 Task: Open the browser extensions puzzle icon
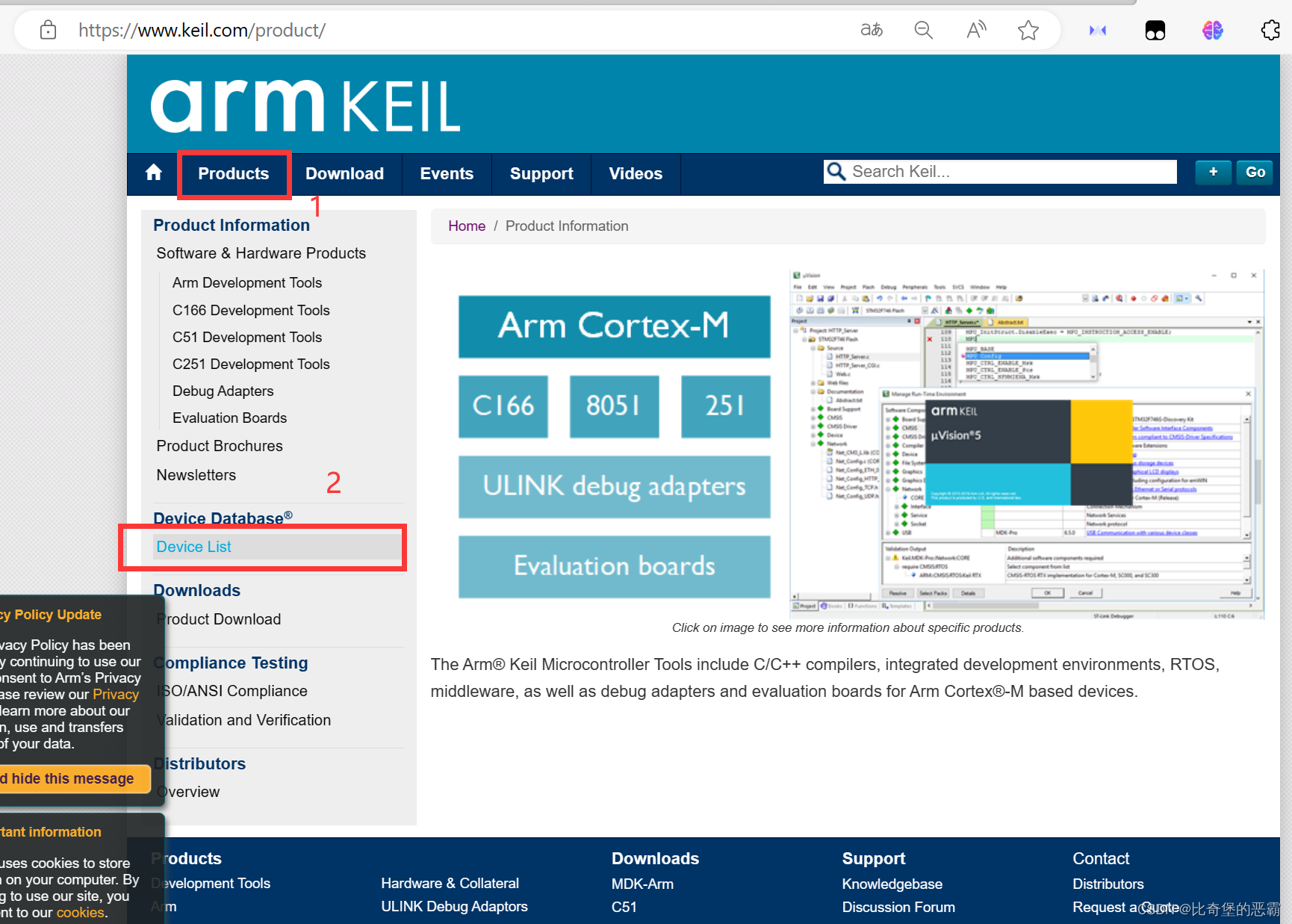[x=1270, y=30]
